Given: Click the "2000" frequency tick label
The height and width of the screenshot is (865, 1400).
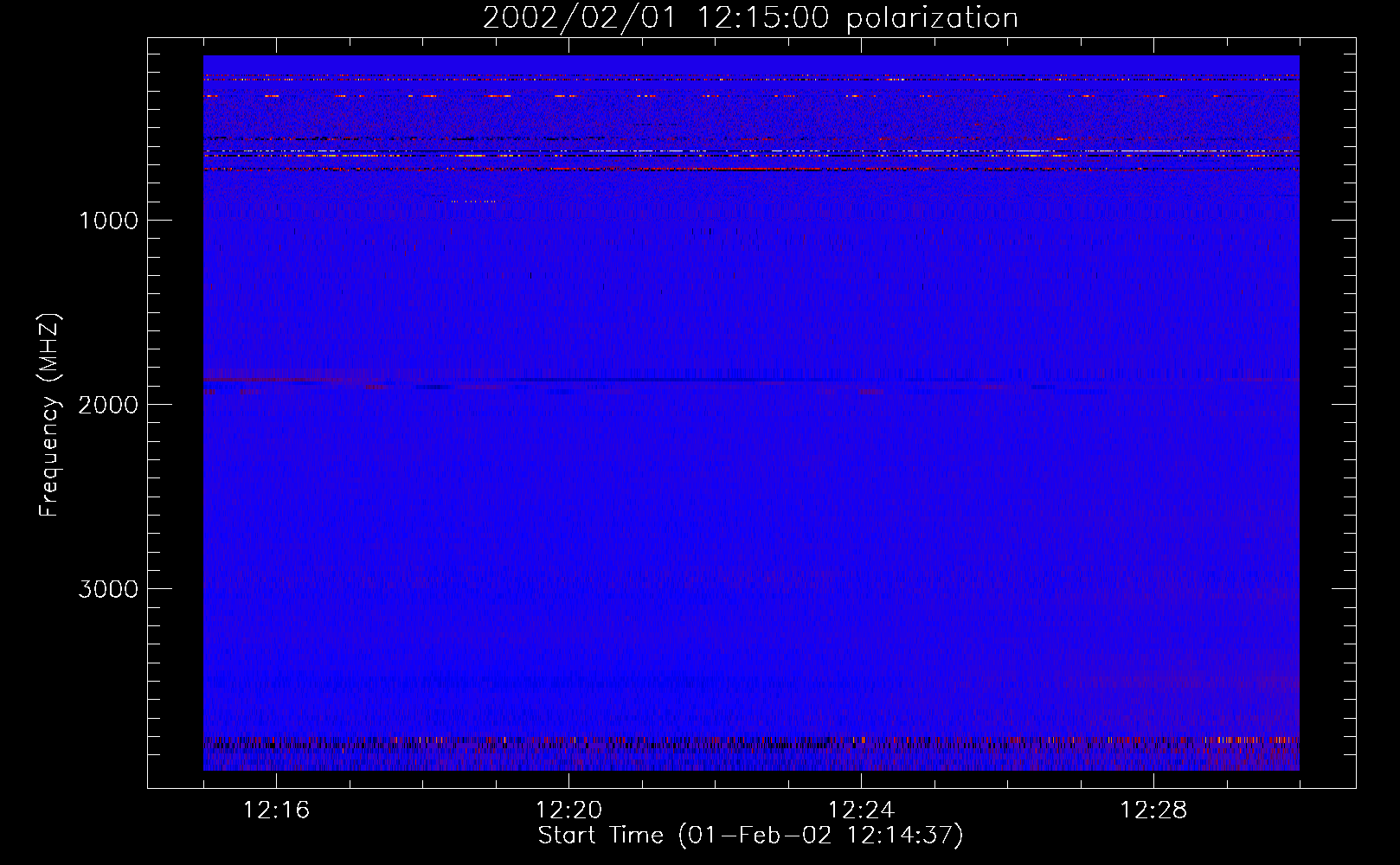Looking at the screenshot, I should (108, 405).
